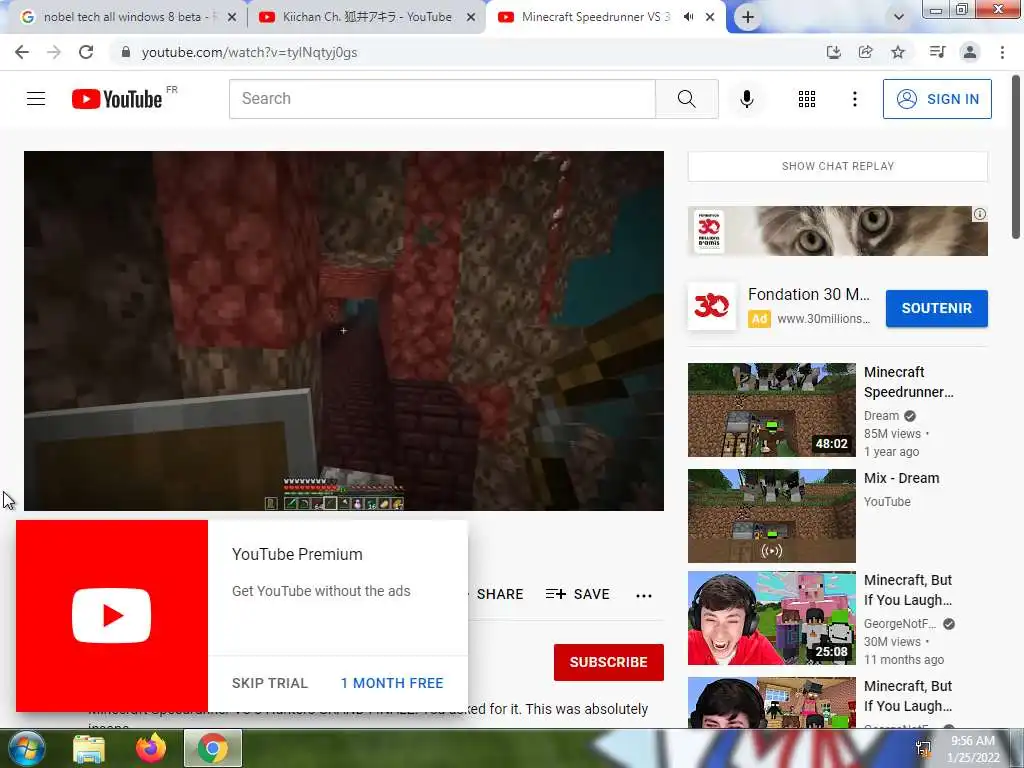Click the Minecraft video player
This screenshot has height=768, width=1024.
coord(344,330)
